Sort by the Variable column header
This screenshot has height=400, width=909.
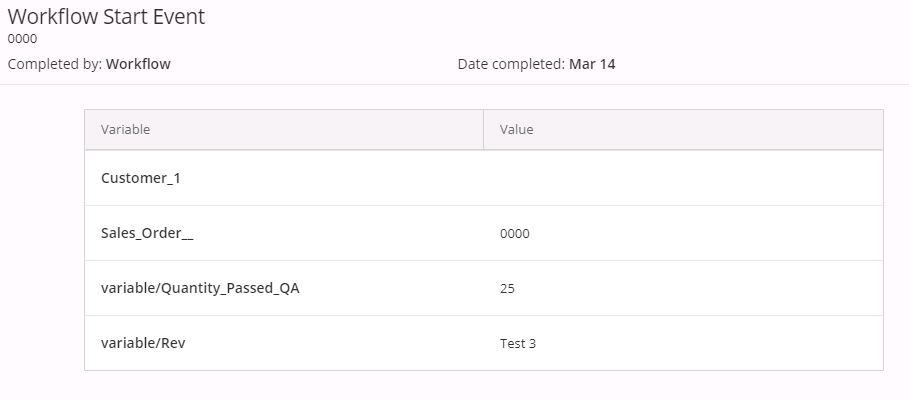tap(126, 130)
